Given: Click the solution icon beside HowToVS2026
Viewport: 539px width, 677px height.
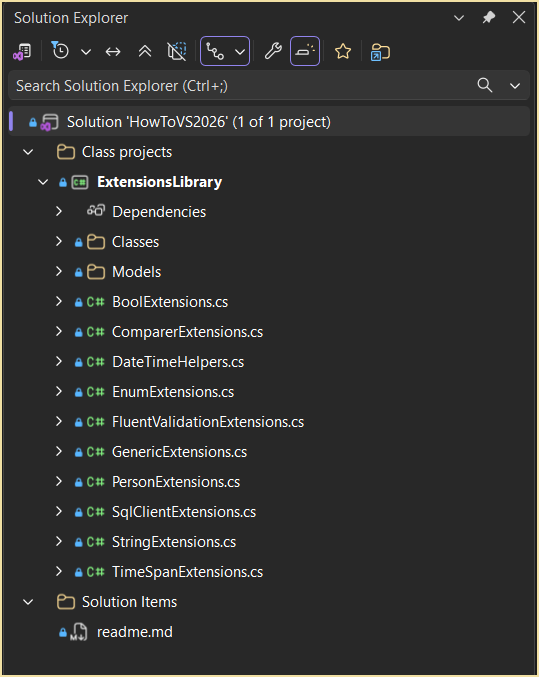Looking at the screenshot, I should point(50,122).
